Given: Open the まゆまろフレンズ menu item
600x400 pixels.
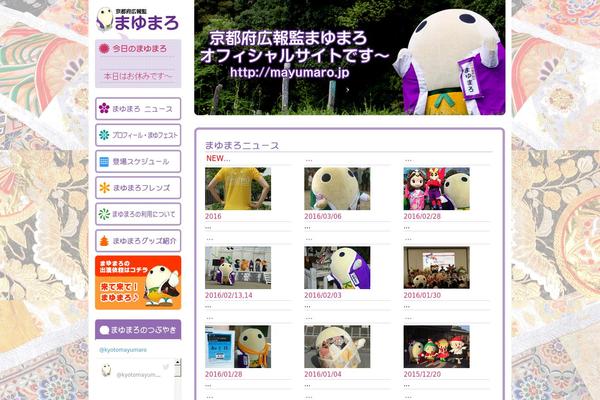Looking at the screenshot, I should (138, 188).
